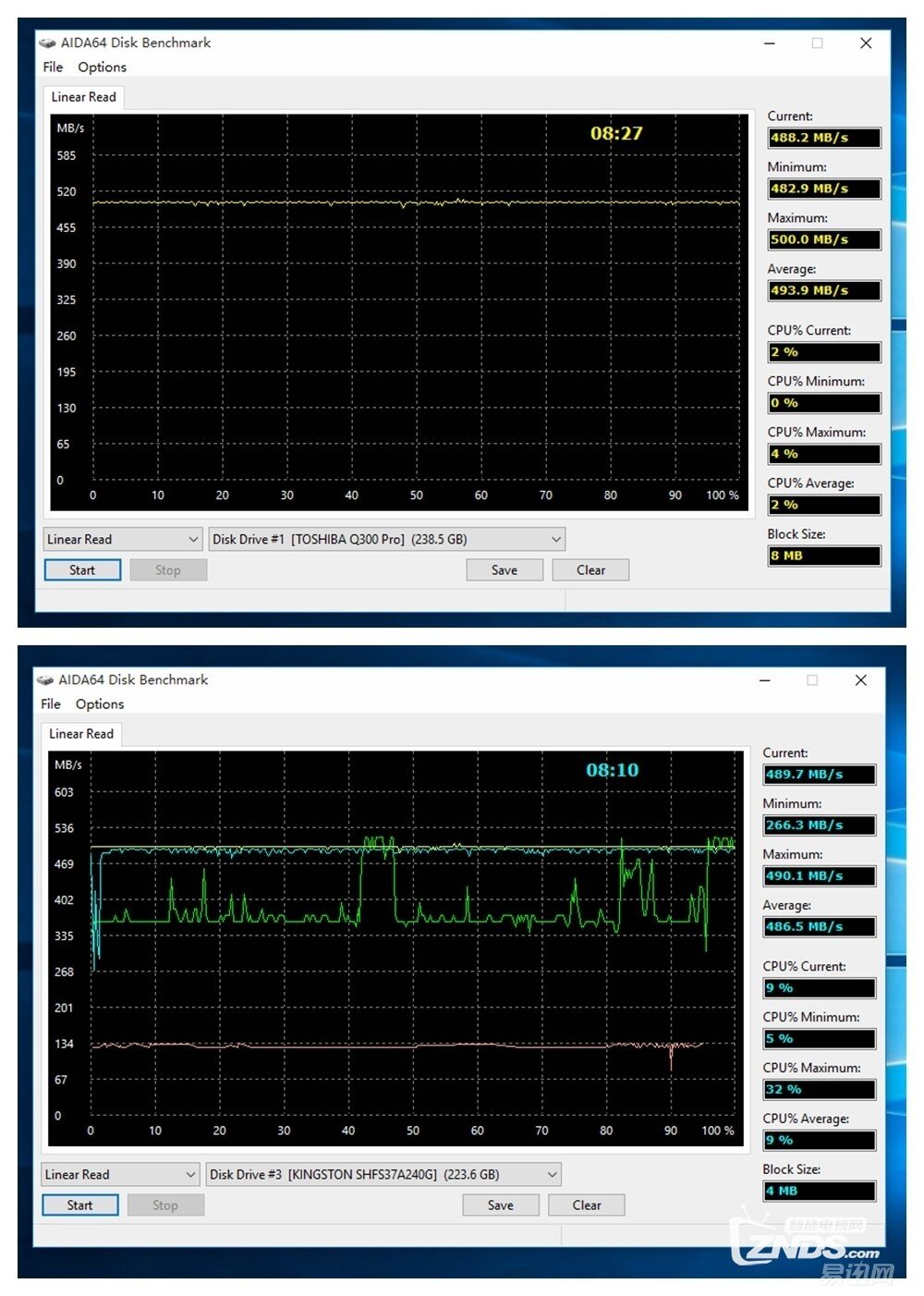Click CPU% Minimum value 0 % in top window

[x=824, y=403]
